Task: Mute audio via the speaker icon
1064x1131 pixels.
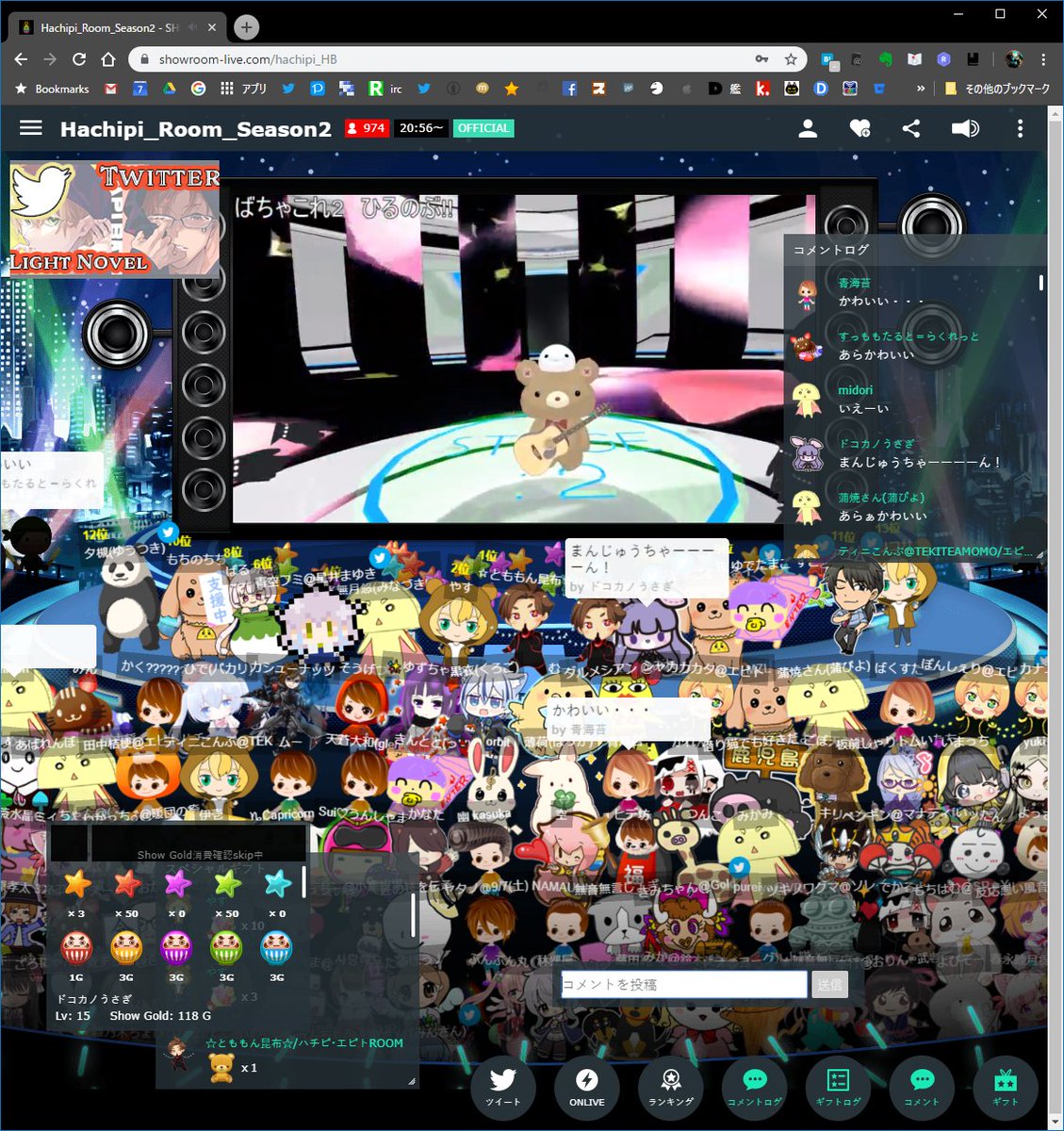Action: [x=965, y=128]
